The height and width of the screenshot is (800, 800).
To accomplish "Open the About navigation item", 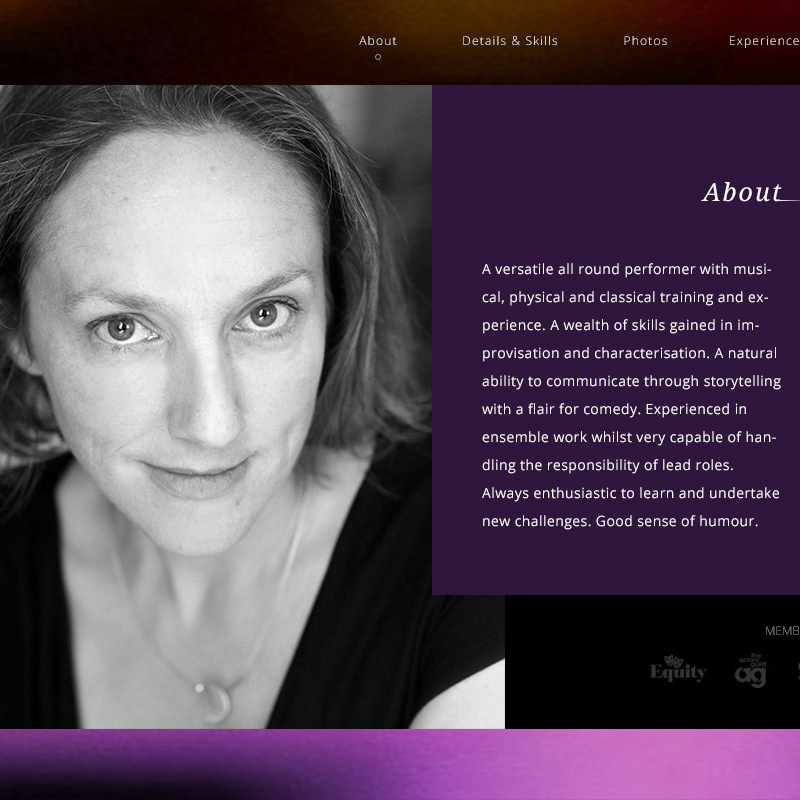I will (x=378, y=41).
